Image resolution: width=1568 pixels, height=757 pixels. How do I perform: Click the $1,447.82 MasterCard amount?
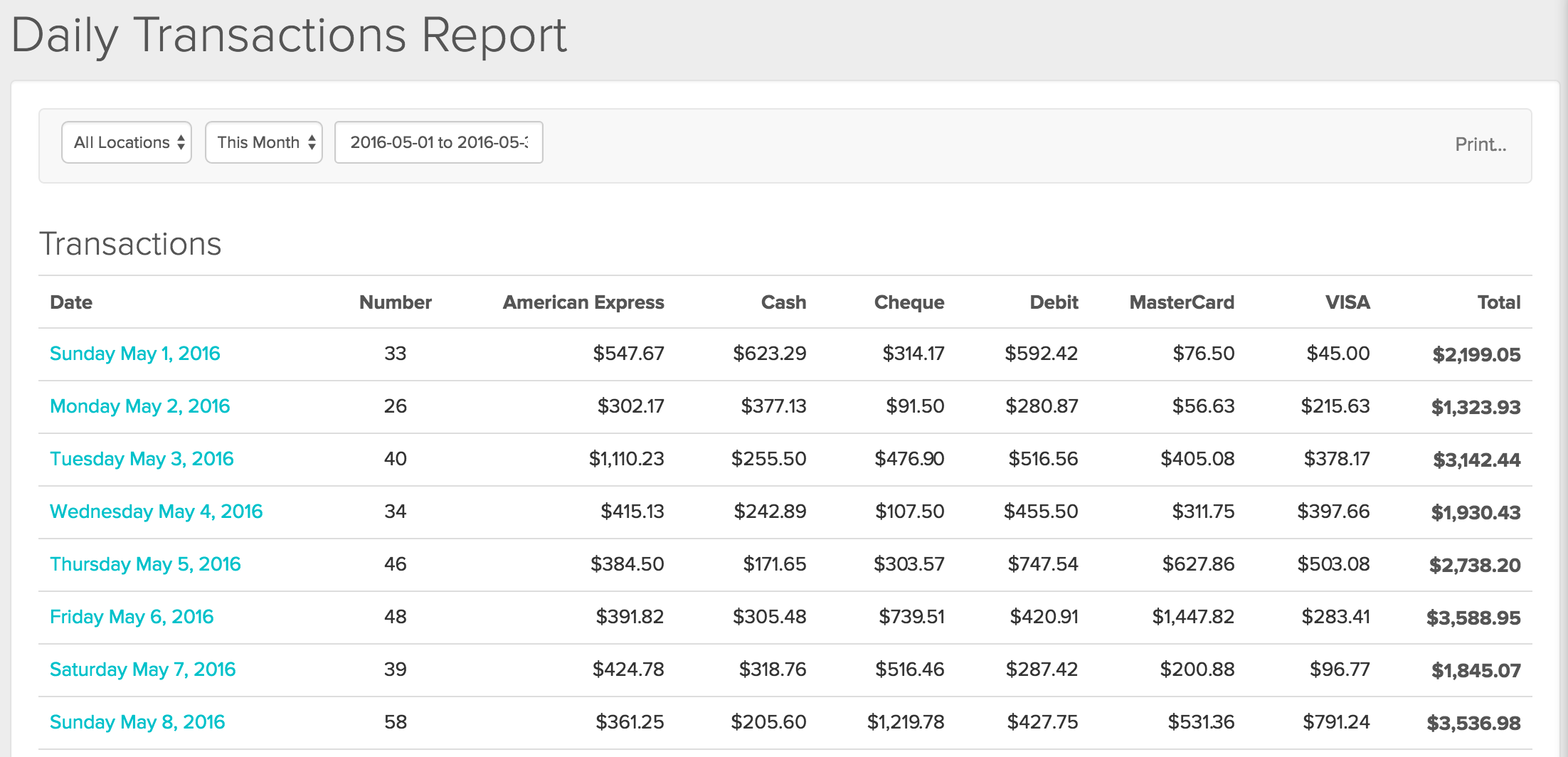tap(1193, 617)
